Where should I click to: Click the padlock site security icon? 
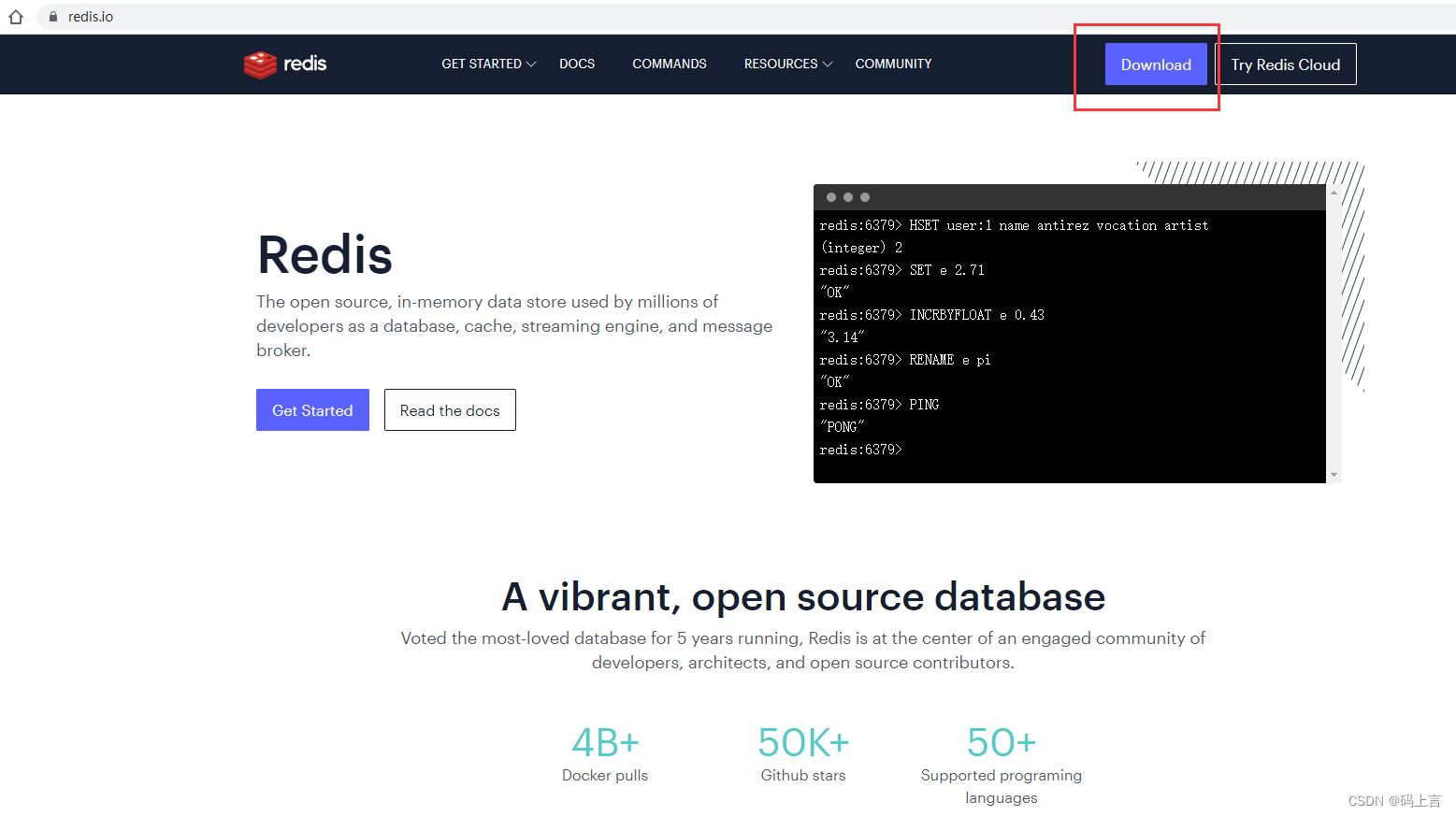(x=53, y=17)
